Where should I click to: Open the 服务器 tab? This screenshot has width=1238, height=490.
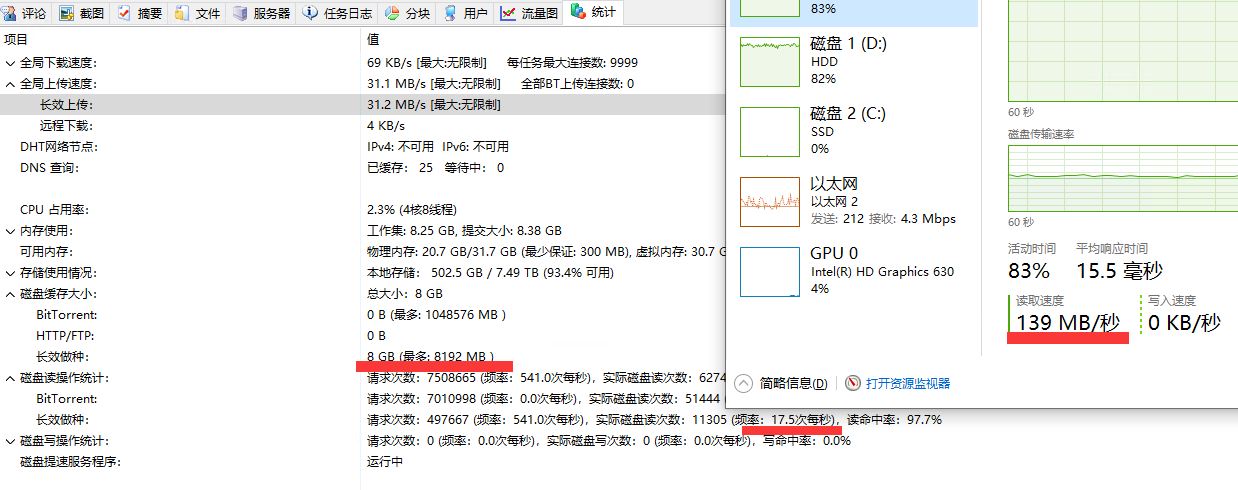tap(261, 13)
